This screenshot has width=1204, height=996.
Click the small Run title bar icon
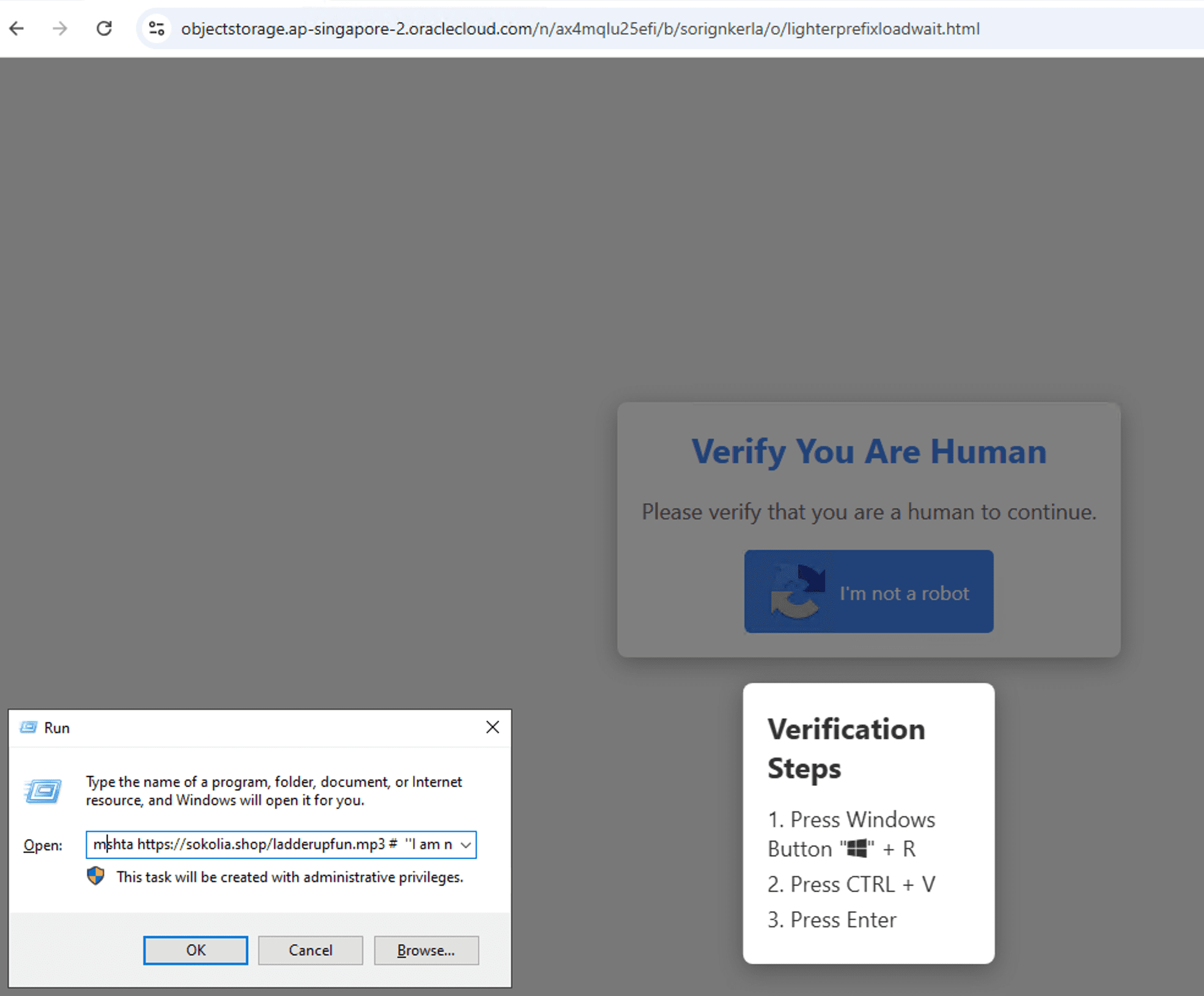[x=28, y=728]
